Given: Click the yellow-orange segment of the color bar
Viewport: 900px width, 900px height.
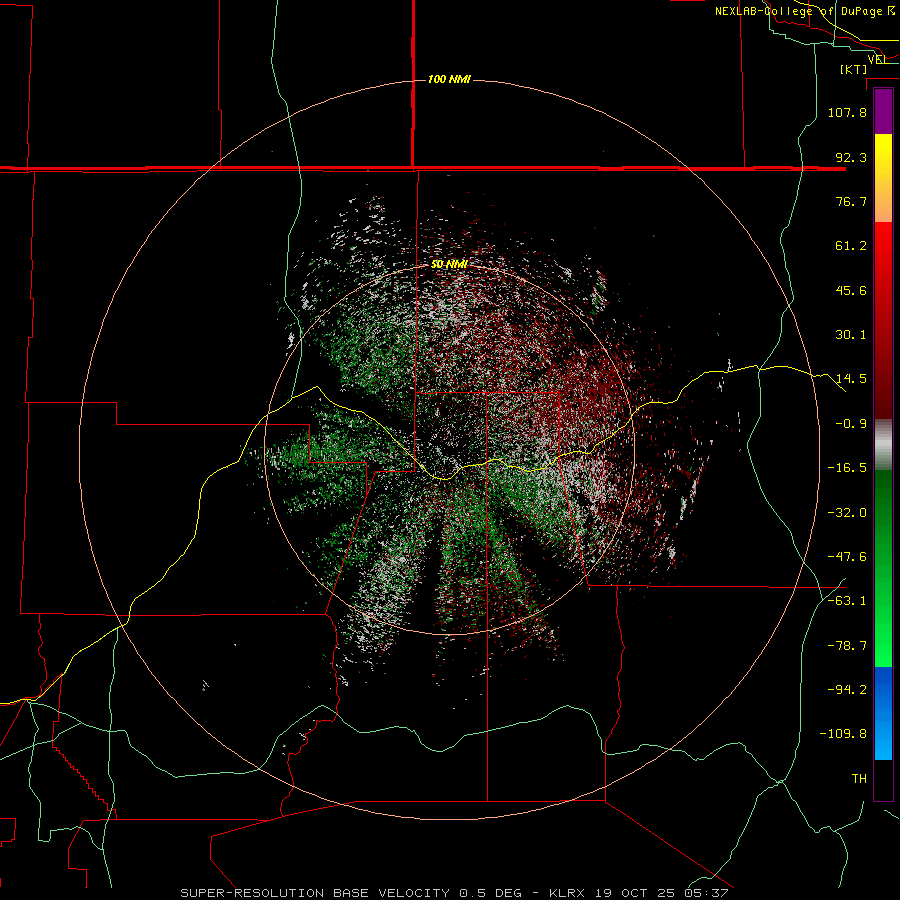Looking at the screenshot, I should [883, 178].
